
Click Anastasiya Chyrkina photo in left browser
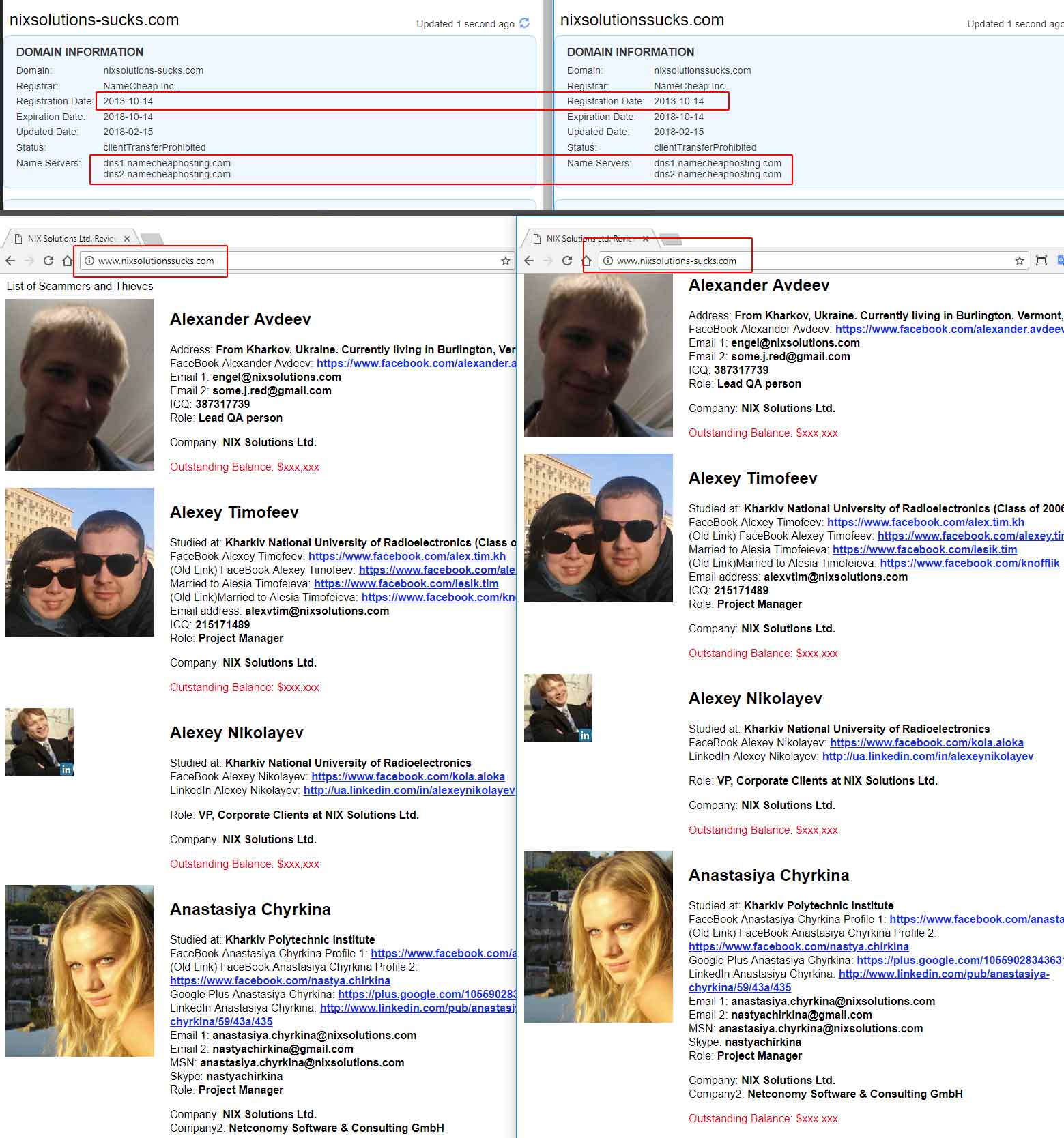point(80,971)
